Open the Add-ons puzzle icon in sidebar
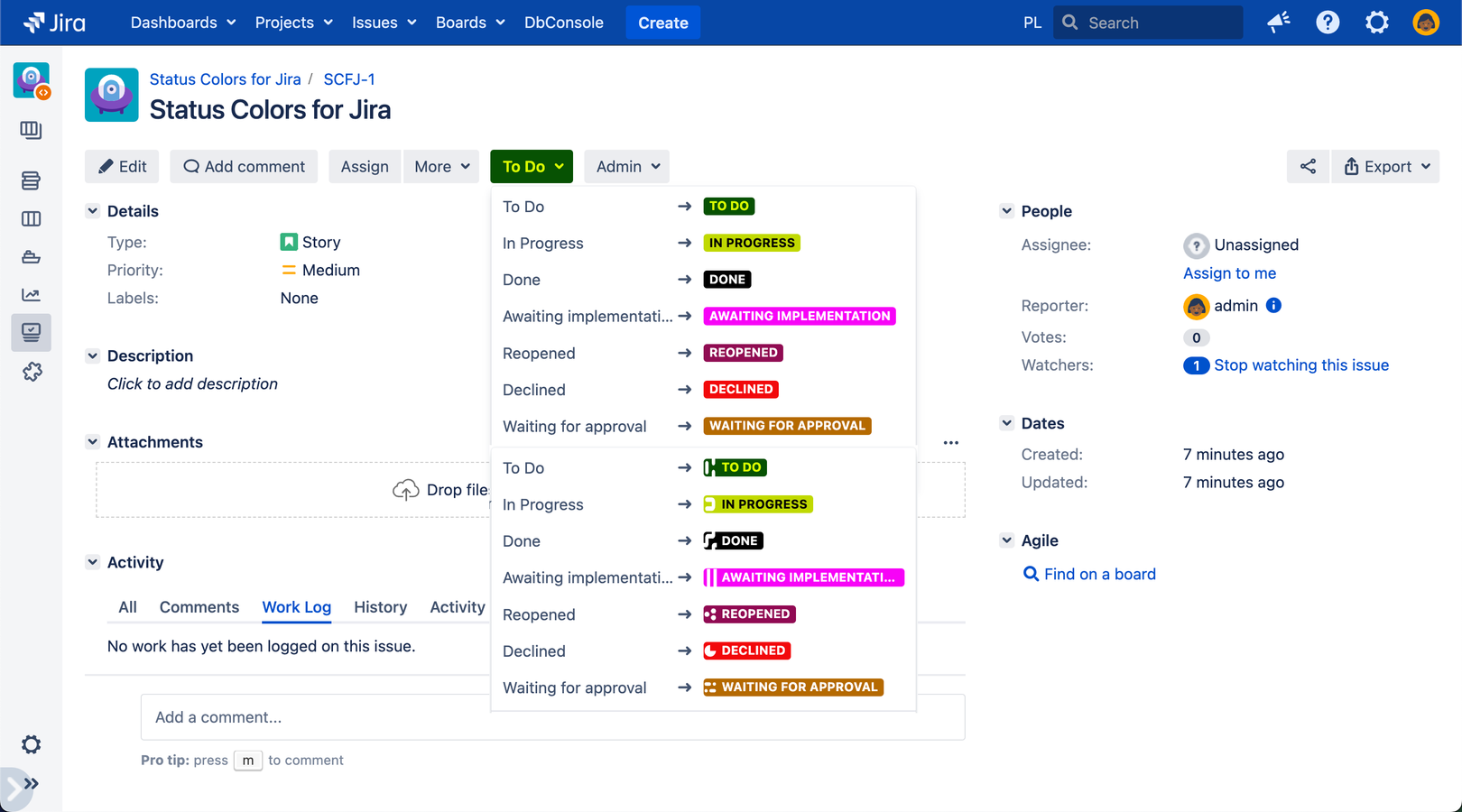This screenshot has width=1462, height=812. [32, 372]
